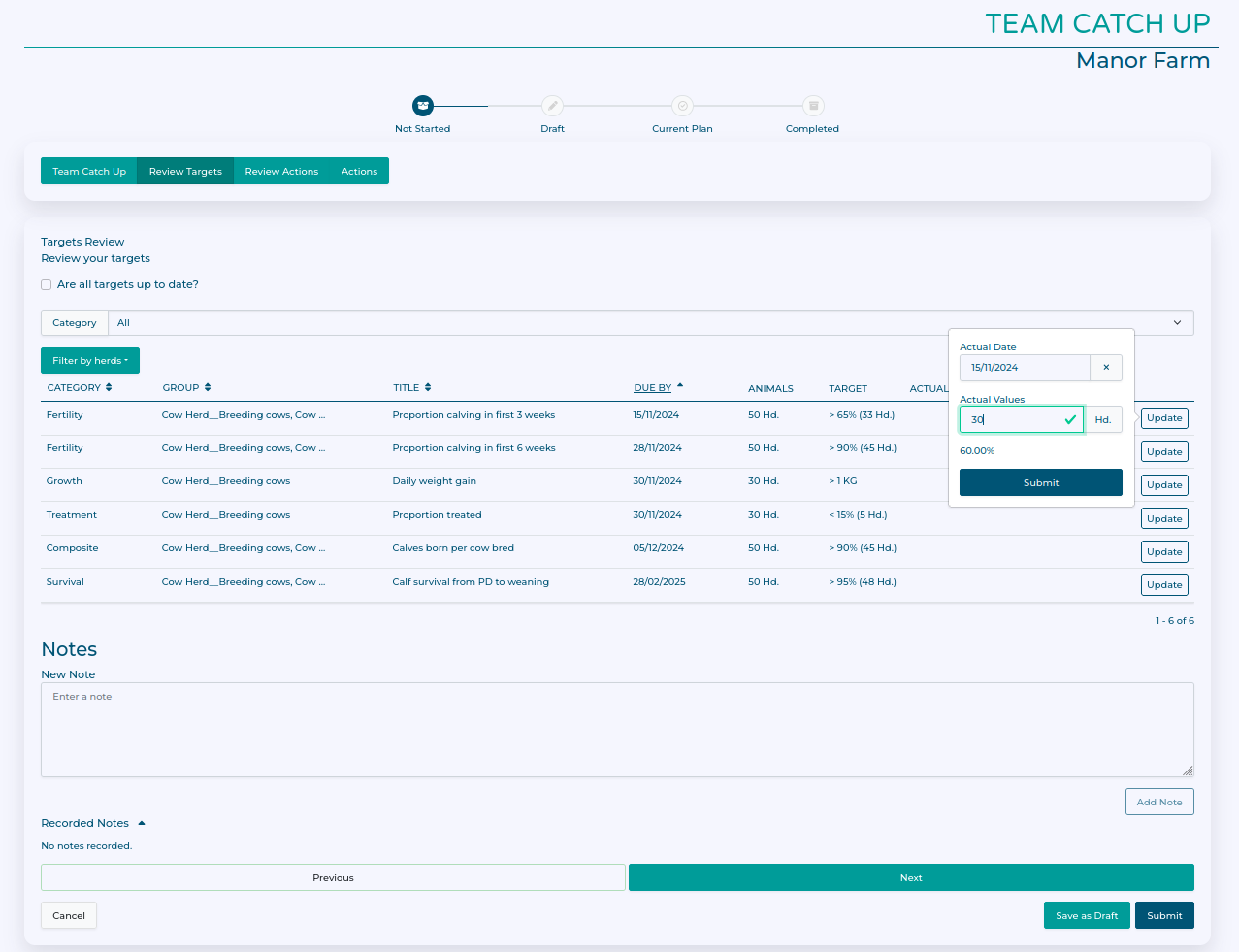Click the Completed step icon
Image resolution: width=1239 pixels, height=952 pixels.
(x=813, y=106)
